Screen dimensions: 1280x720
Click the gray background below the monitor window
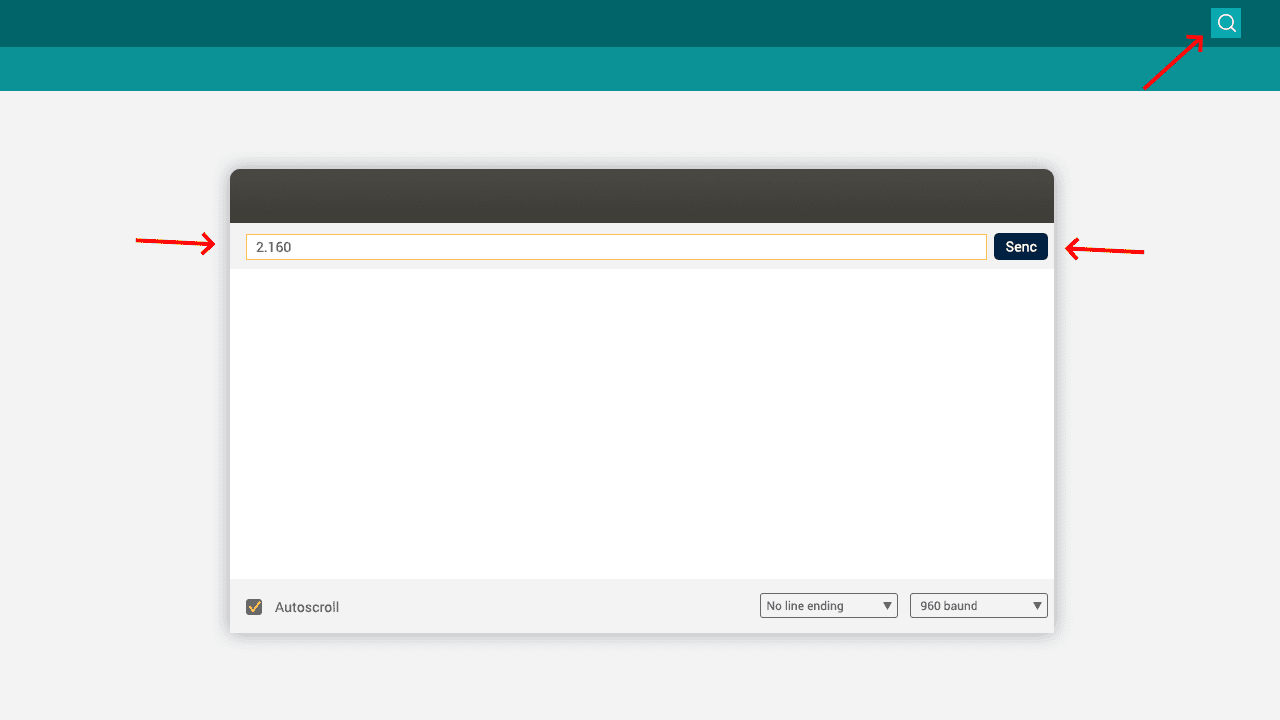point(640,680)
